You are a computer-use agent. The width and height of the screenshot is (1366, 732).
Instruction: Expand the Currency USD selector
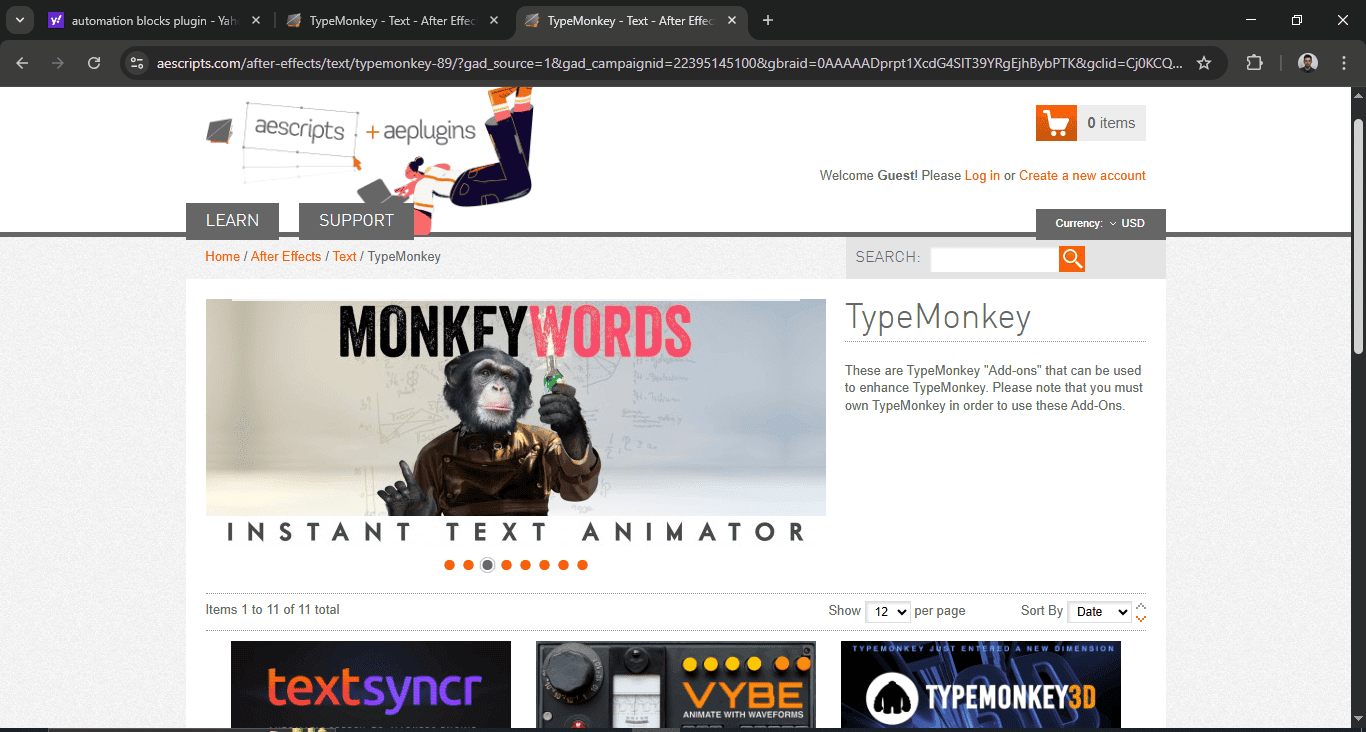[x=1101, y=223]
